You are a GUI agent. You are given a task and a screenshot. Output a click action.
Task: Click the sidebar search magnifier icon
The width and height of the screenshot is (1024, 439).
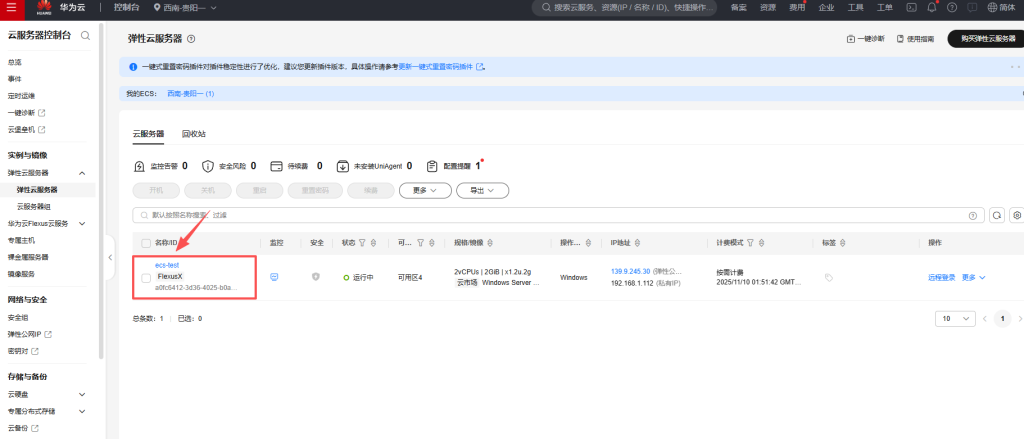[86, 36]
